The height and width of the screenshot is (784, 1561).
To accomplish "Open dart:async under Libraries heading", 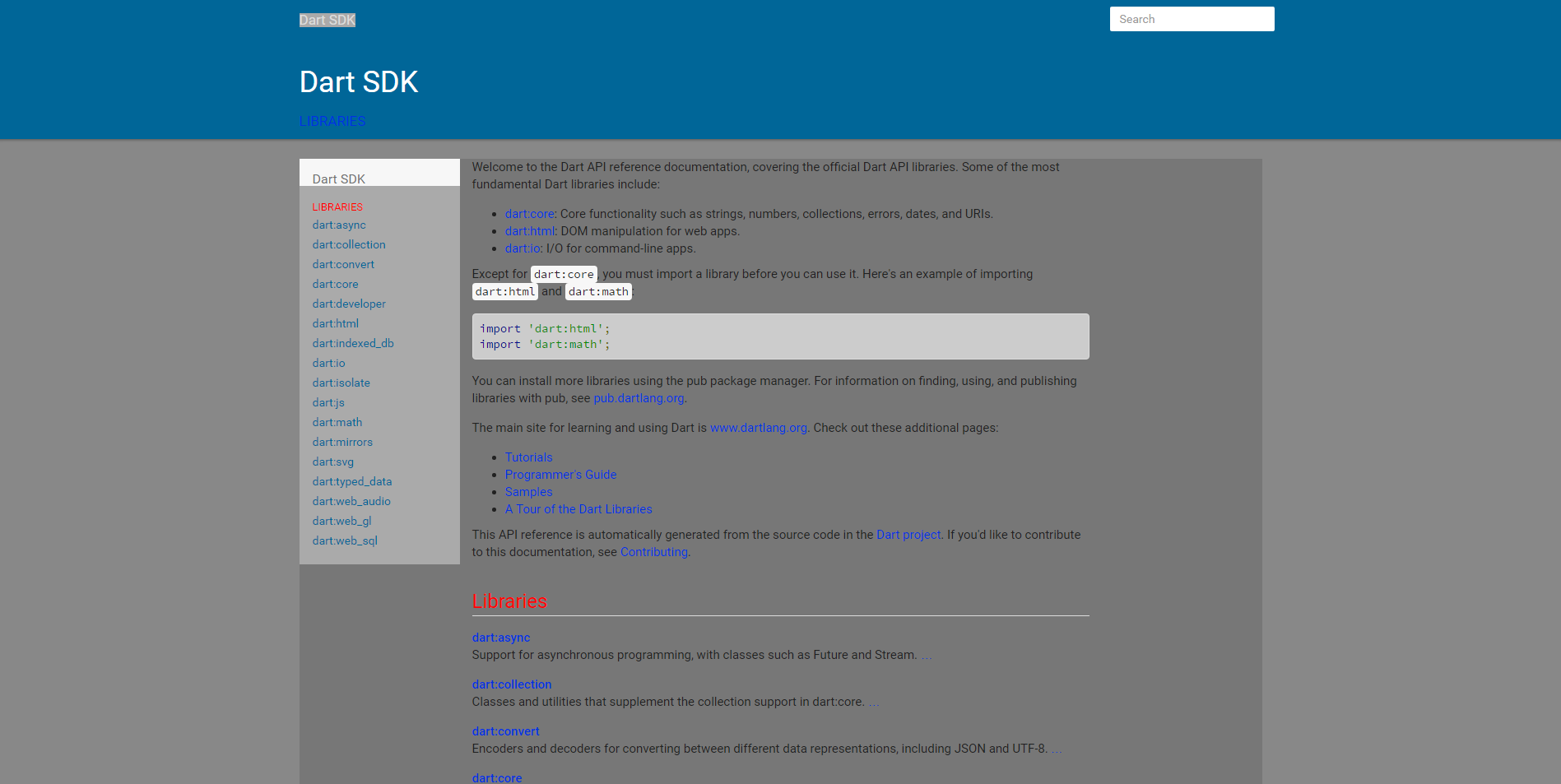I will point(501,638).
